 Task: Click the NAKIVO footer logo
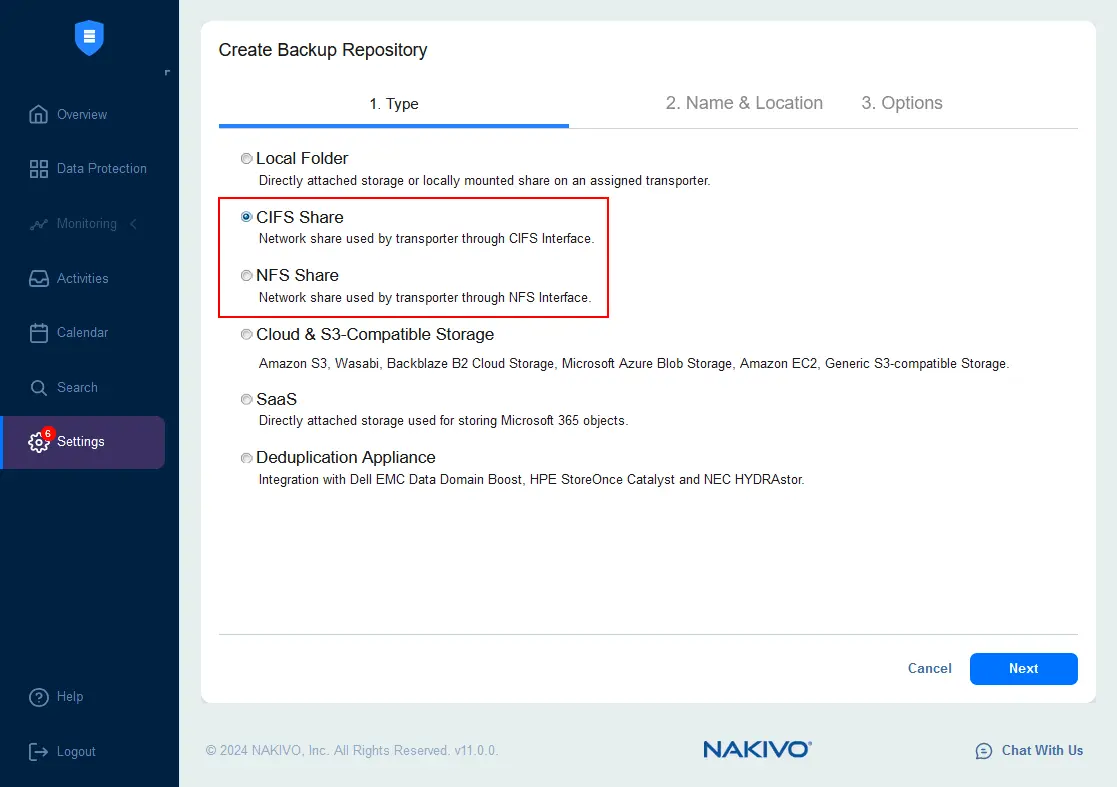tap(757, 749)
